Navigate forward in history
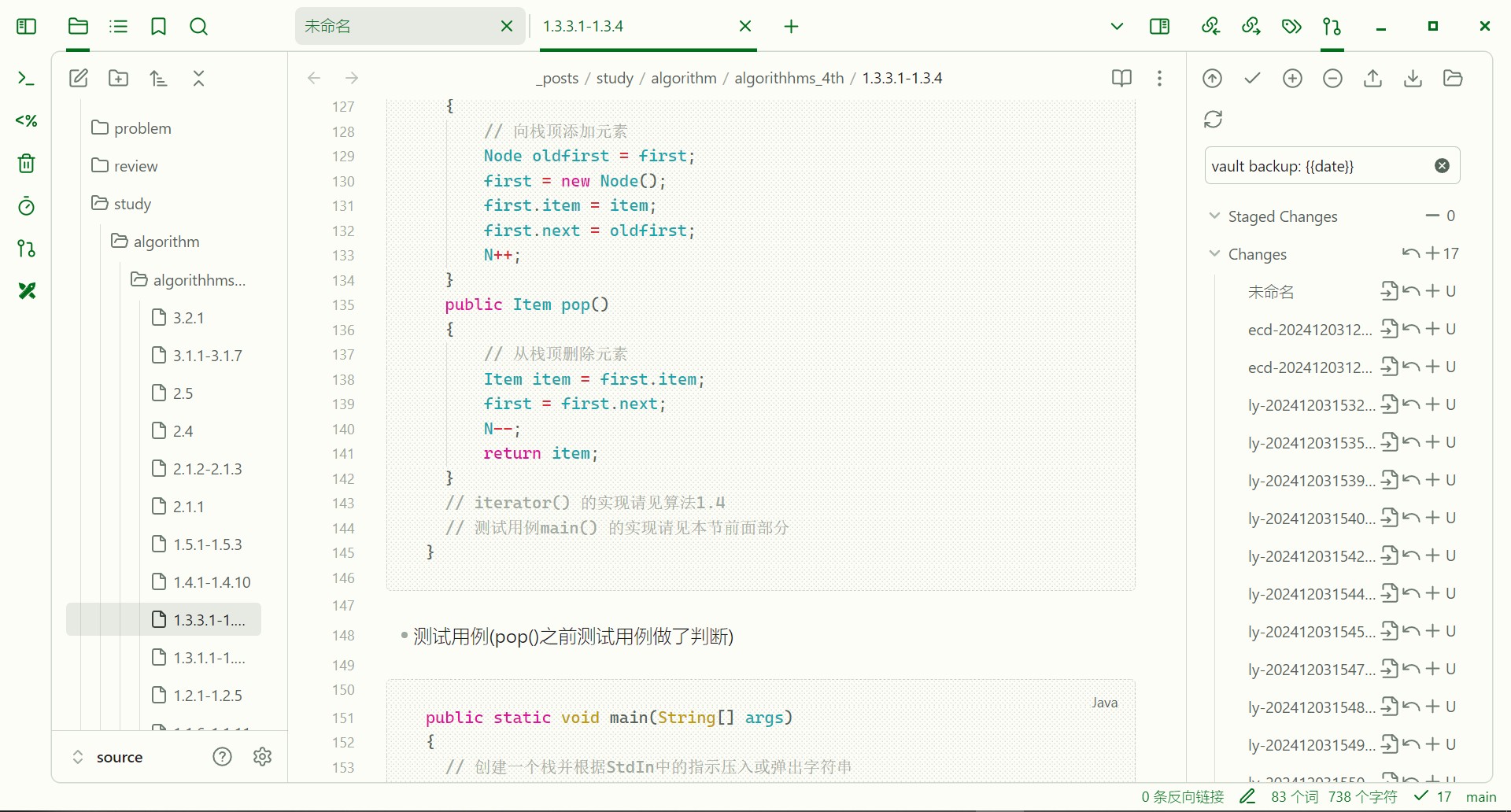Screen dimensions: 1511x812 point(352,78)
